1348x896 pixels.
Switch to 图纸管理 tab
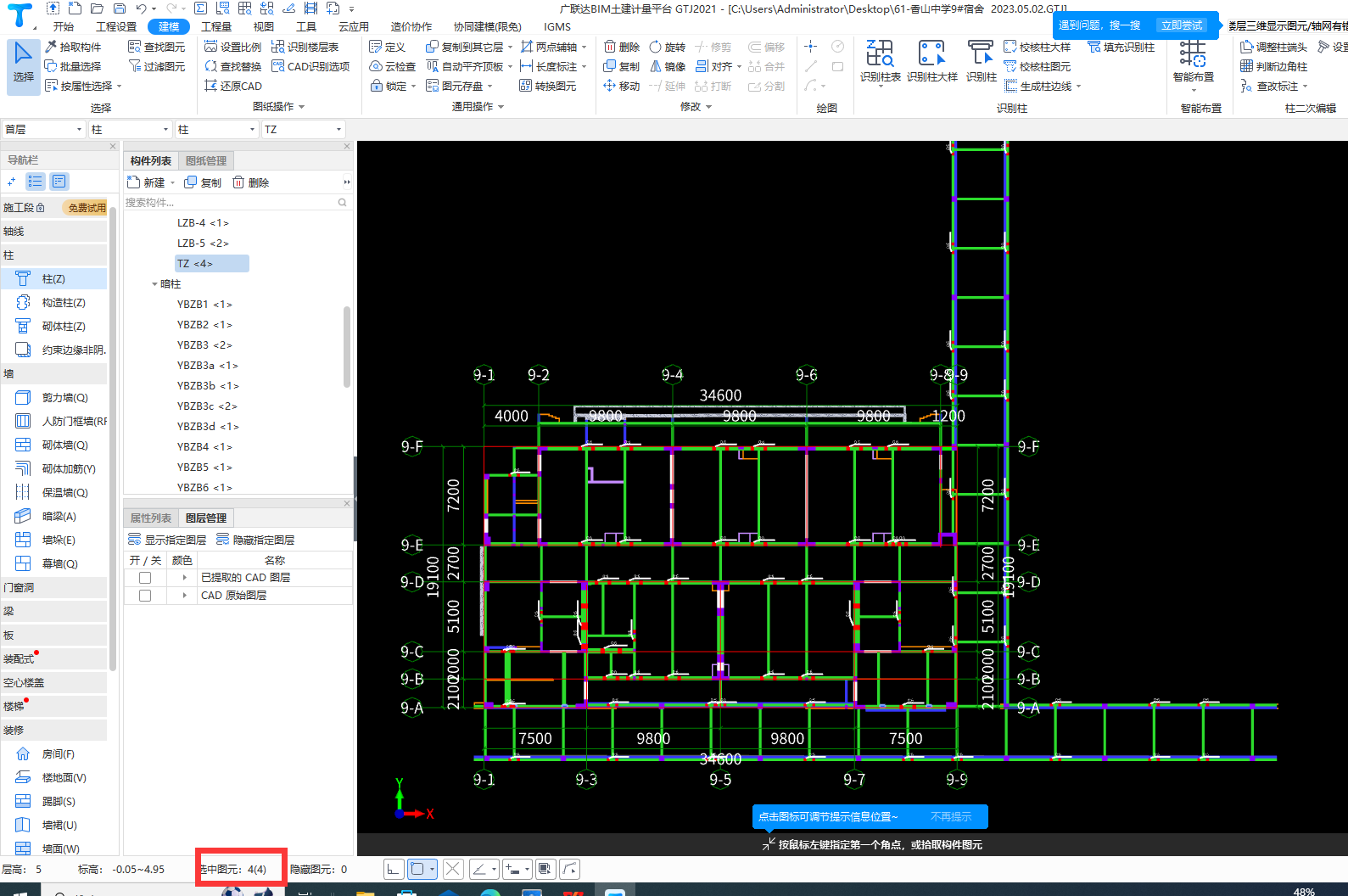point(206,160)
